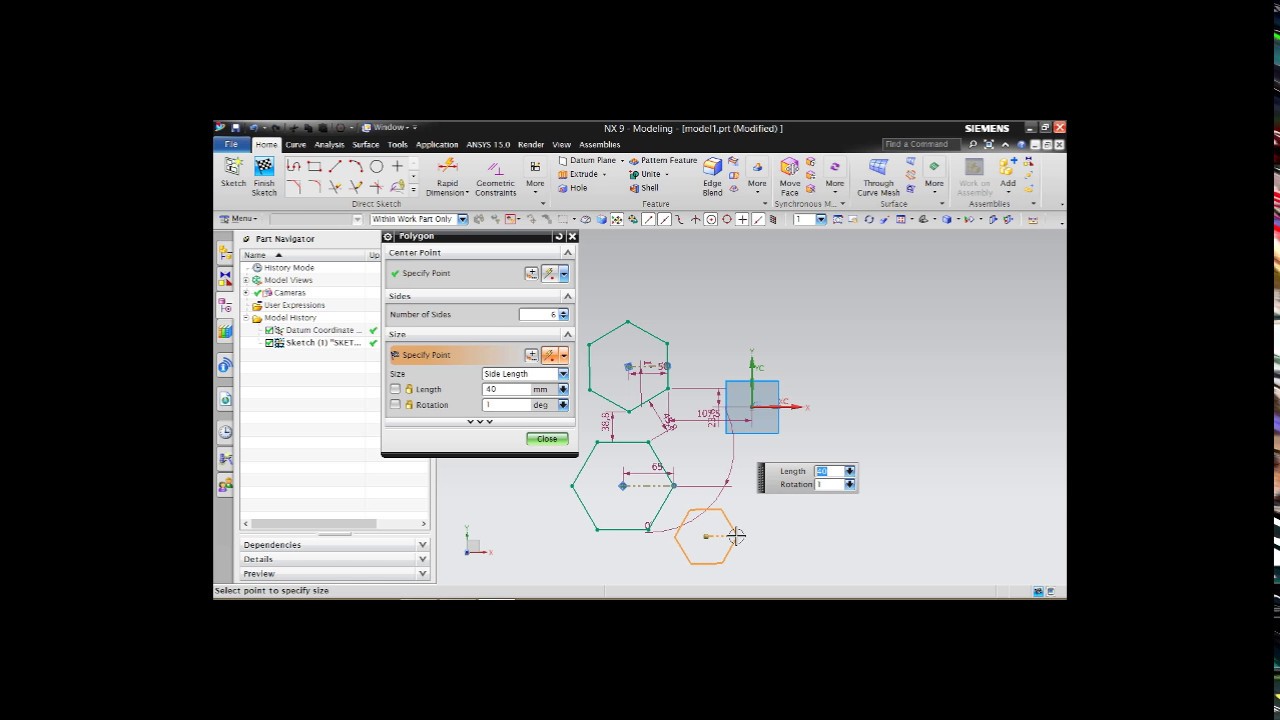
Task: Click the Polygon dialog reset arrow
Action: (559, 237)
